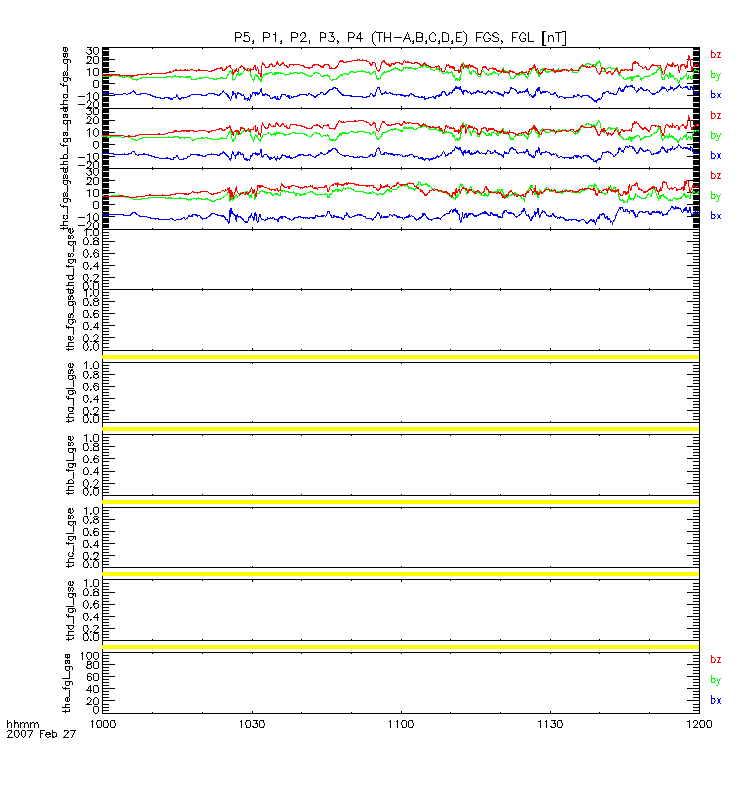Screen dimensions: 750x800
Task: Click the 'thd_fgl_gse' vertical axis title
Action: pyautogui.click(x=70, y=610)
